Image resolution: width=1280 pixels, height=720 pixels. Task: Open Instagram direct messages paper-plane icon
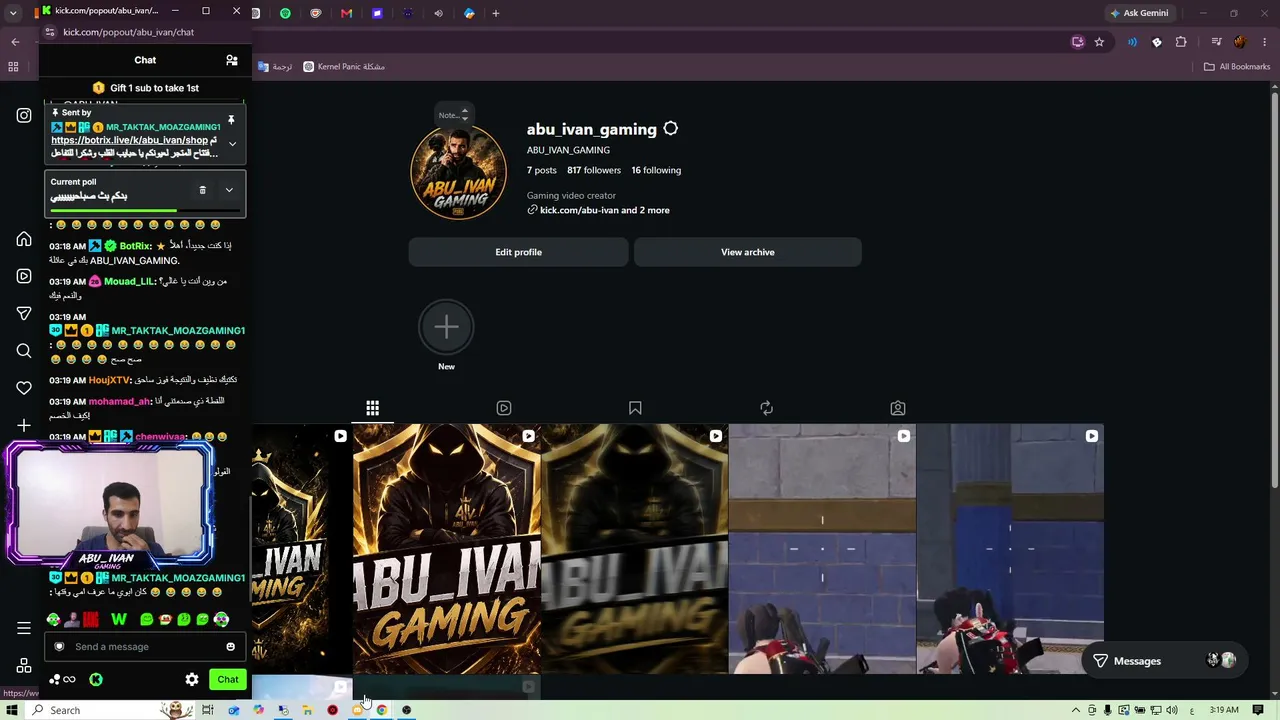[24, 313]
